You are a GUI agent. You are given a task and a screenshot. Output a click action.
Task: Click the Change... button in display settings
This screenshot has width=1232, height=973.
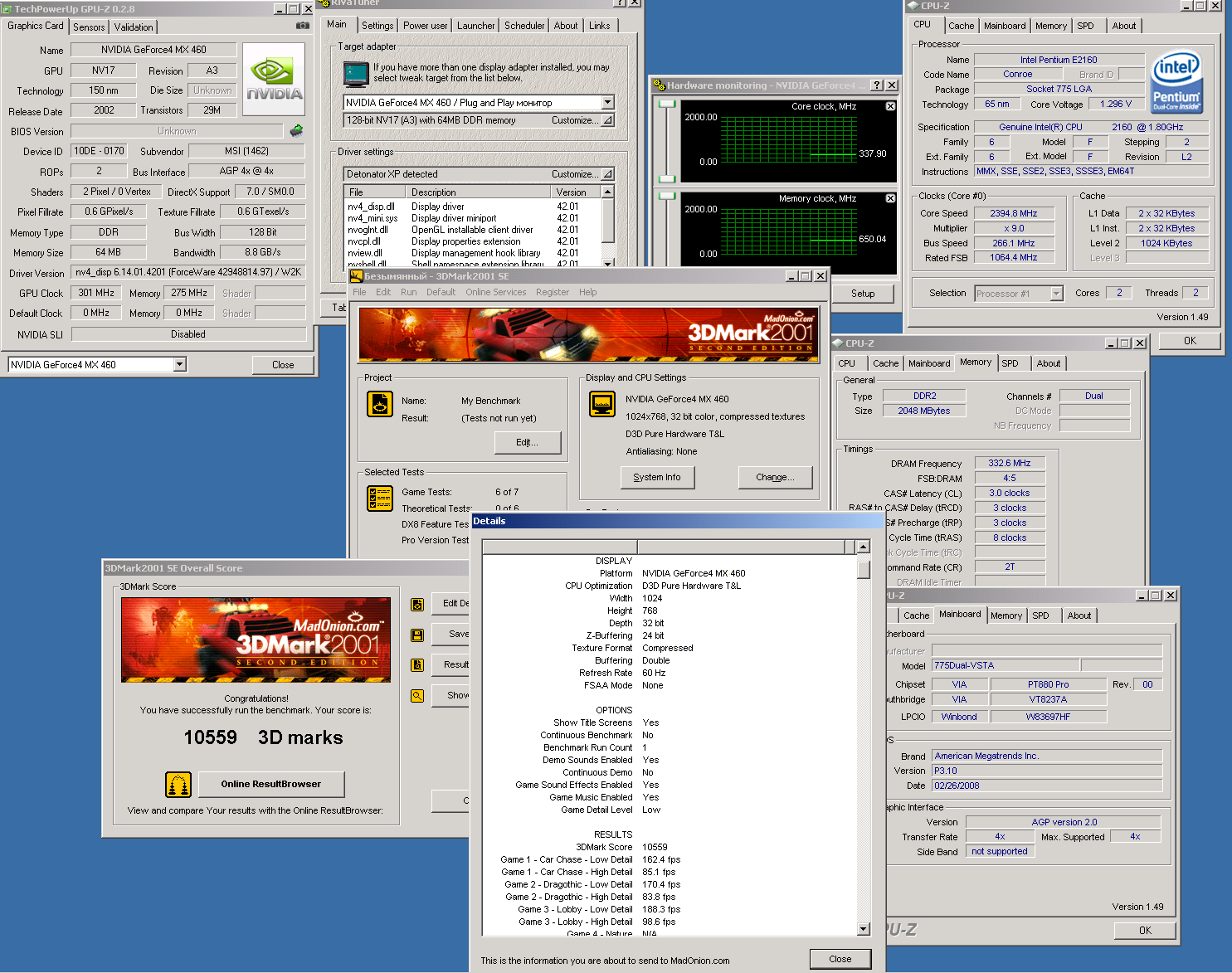click(x=775, y=477)
